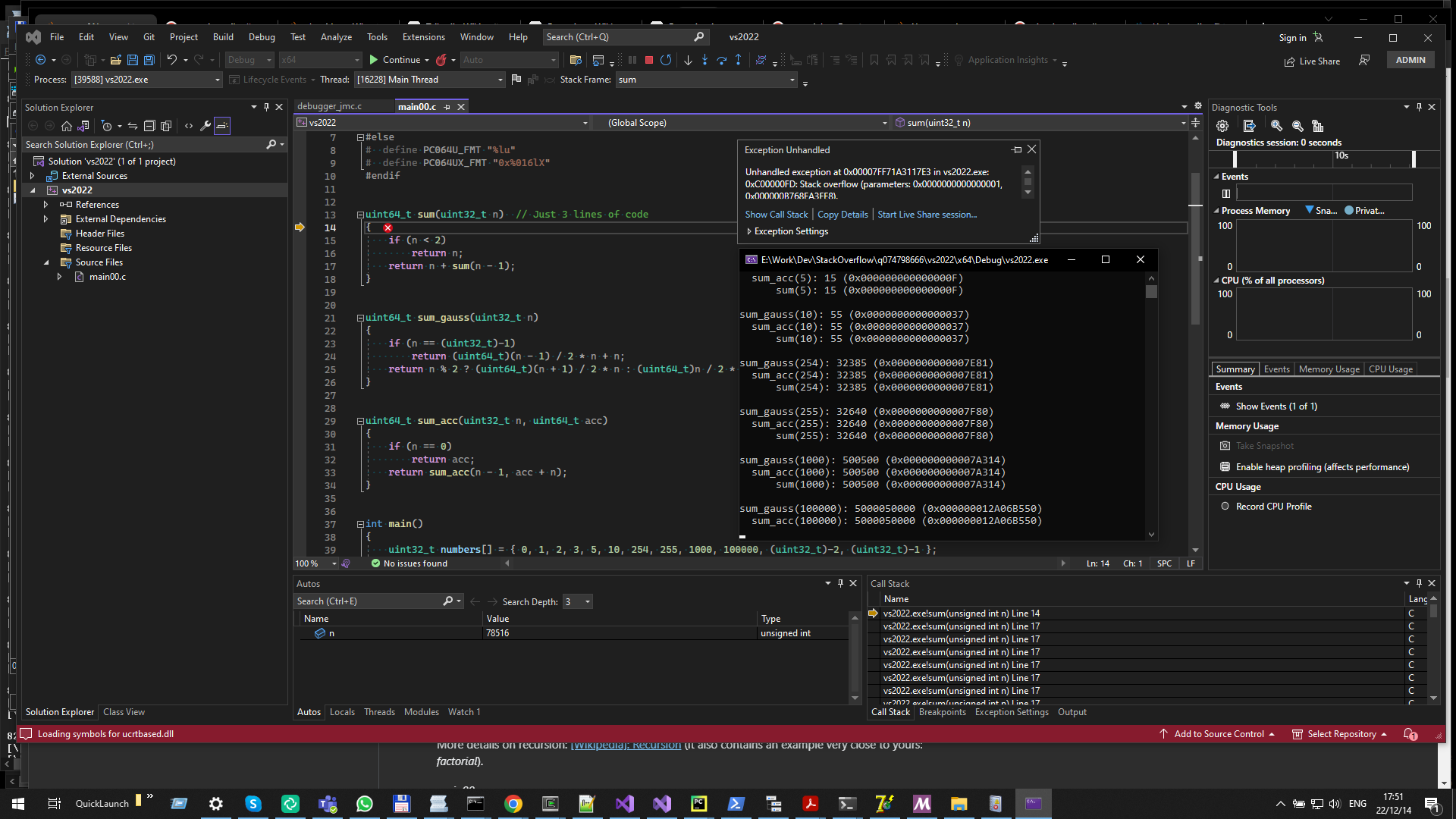
Task: Click the Hot Reload flame icon
Action: [x=441, y=60]
